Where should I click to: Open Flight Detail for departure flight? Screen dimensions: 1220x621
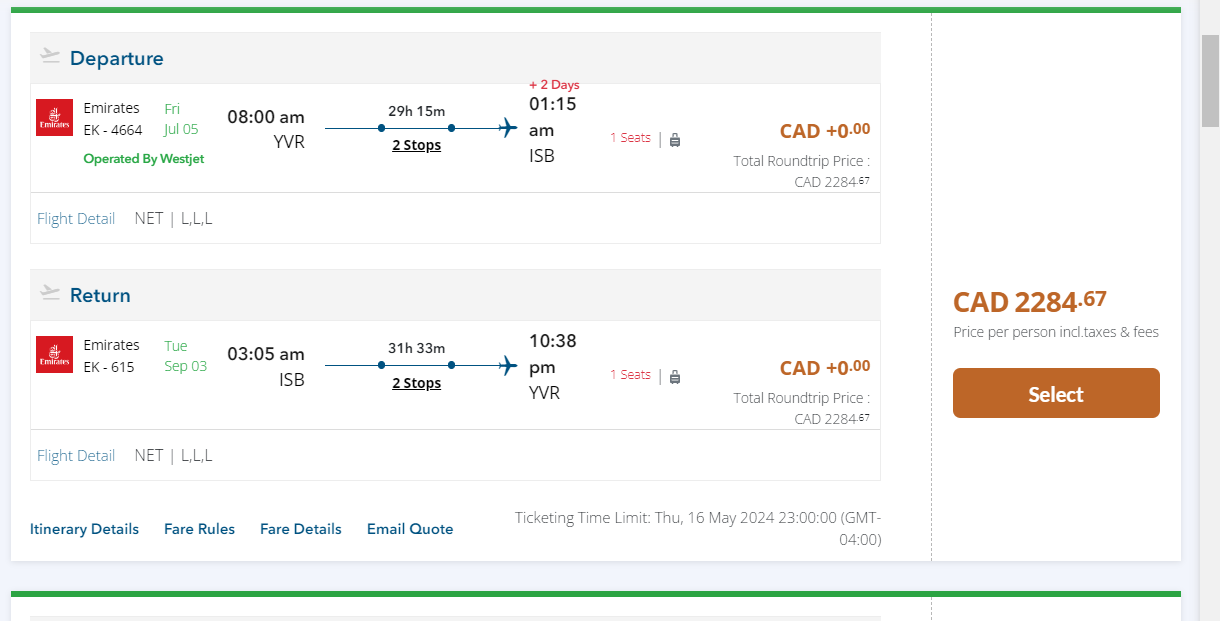[76, 218]
